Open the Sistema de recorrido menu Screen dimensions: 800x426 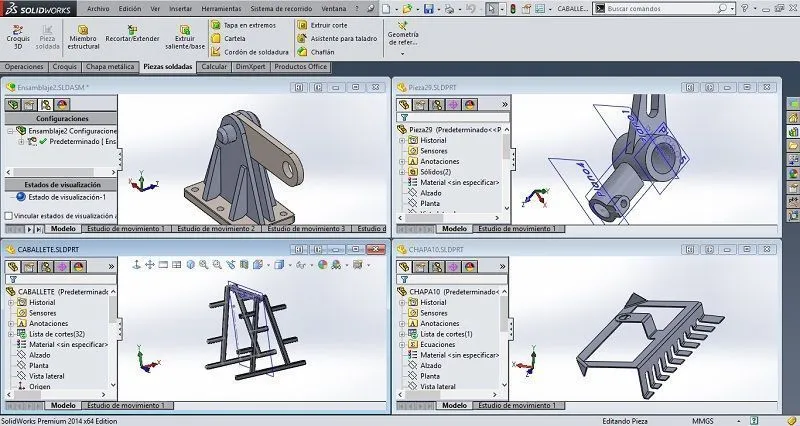tap(281, 9)
